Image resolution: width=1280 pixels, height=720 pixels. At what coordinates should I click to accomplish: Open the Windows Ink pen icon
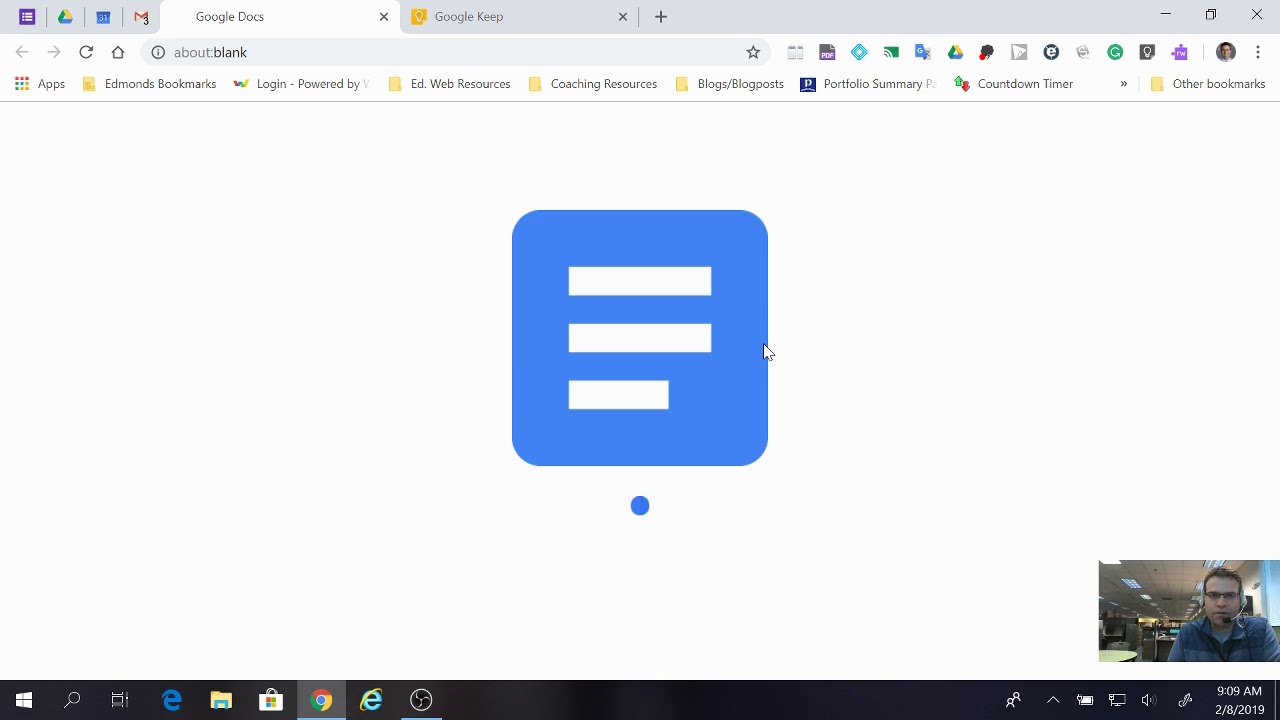[x=1185, y=700]
